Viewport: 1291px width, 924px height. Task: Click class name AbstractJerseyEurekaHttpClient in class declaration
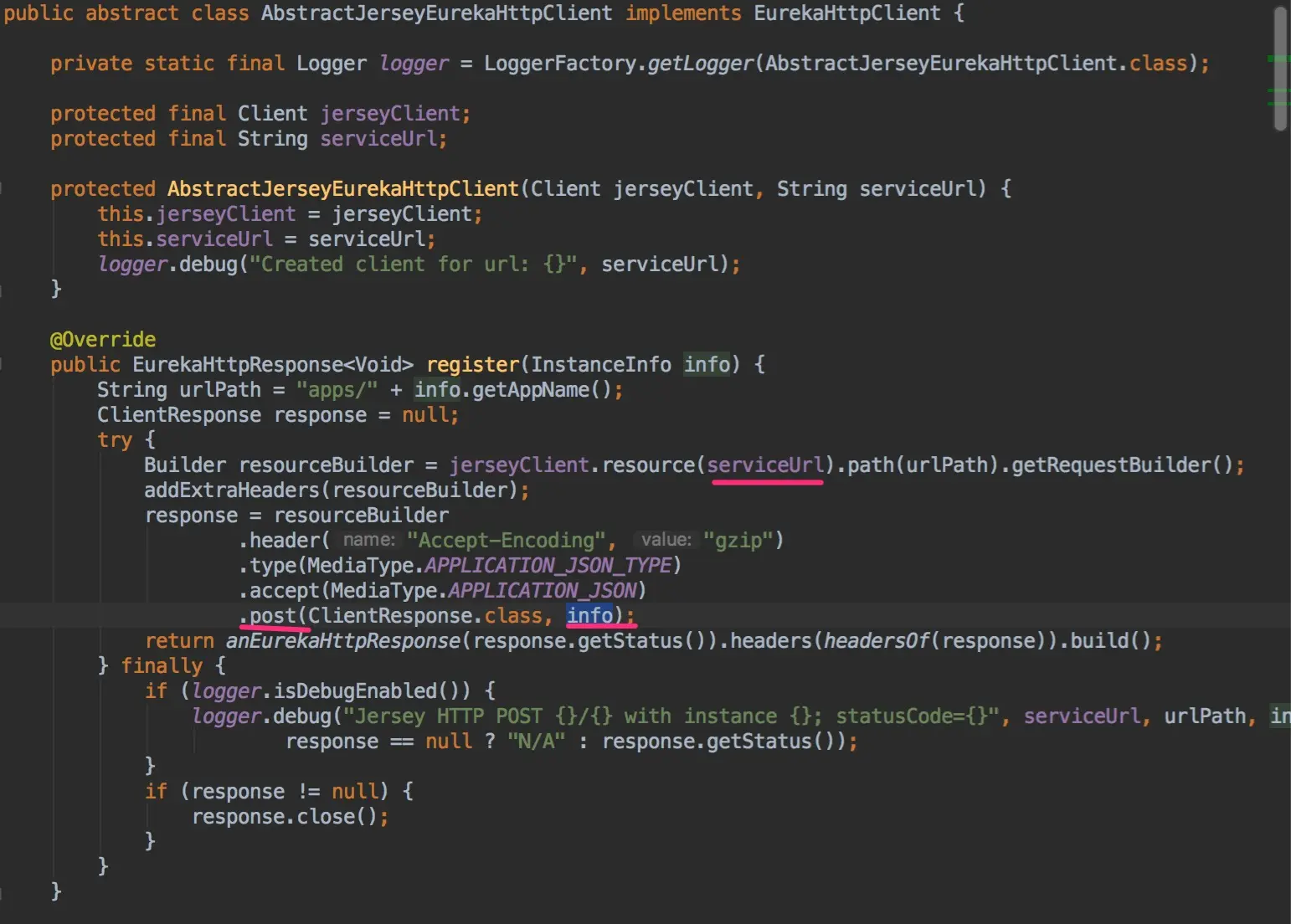436,13
